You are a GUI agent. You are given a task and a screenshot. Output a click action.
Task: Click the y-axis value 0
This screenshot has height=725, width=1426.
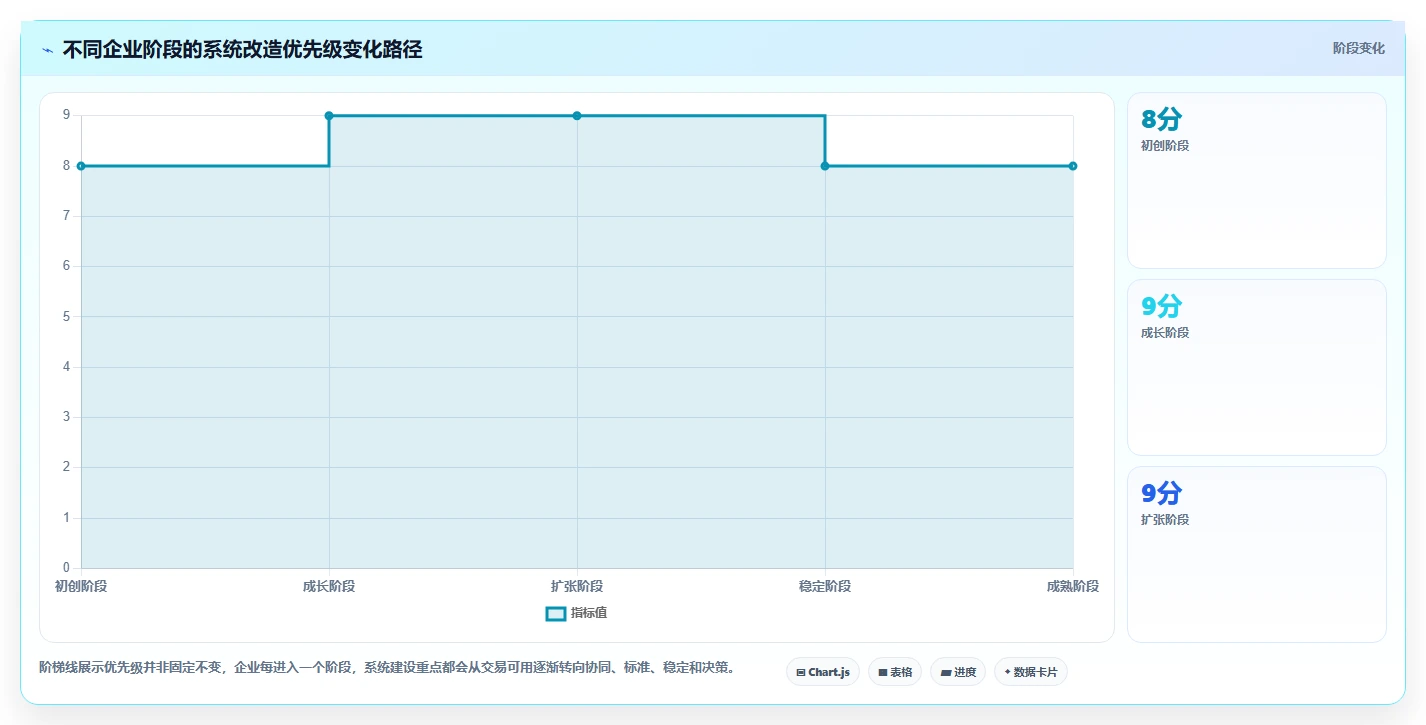(66, 568)
